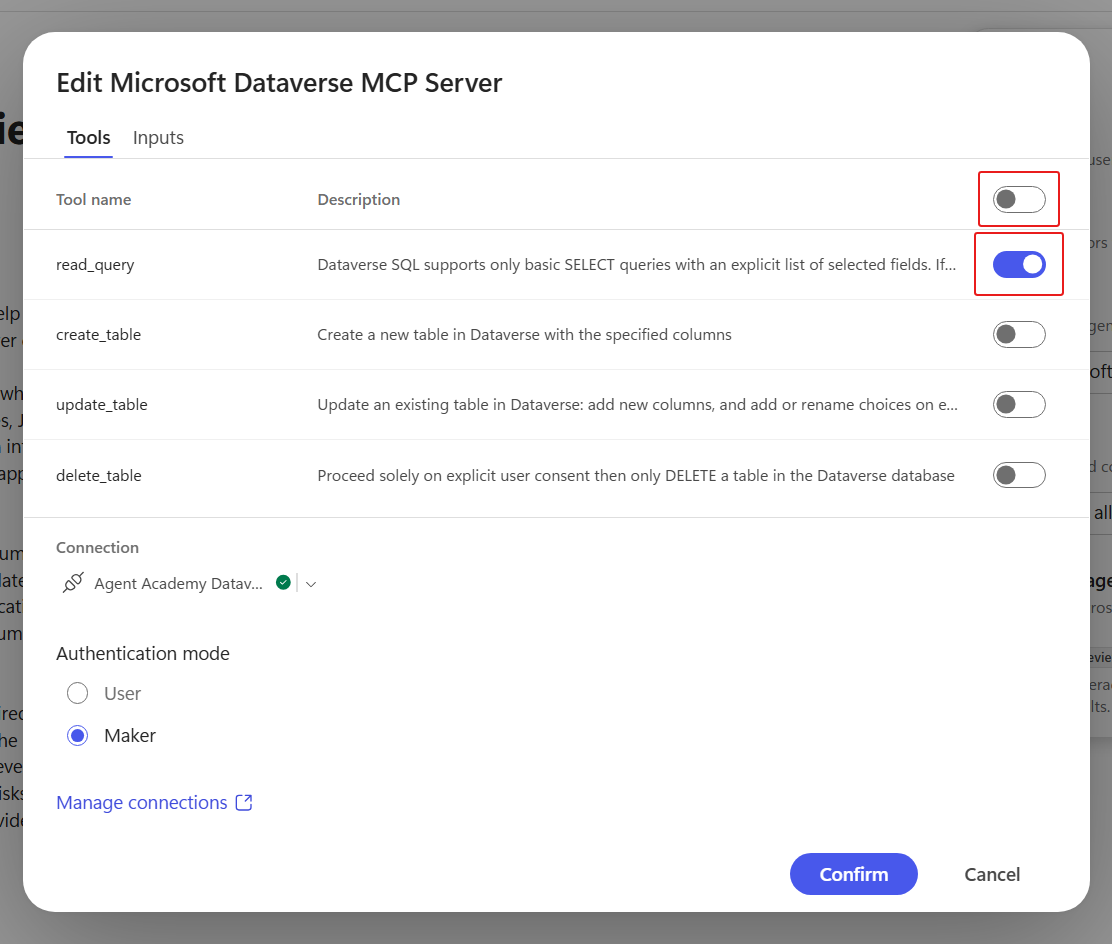The image size is (1112, 944).
Task: Cancel editing the MCP server
Action: [x=992, y=874]
